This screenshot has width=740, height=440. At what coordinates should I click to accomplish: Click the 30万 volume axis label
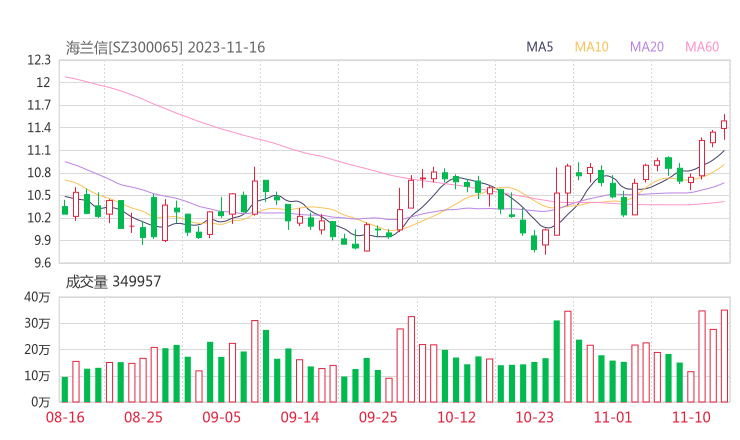pos(37,324)
